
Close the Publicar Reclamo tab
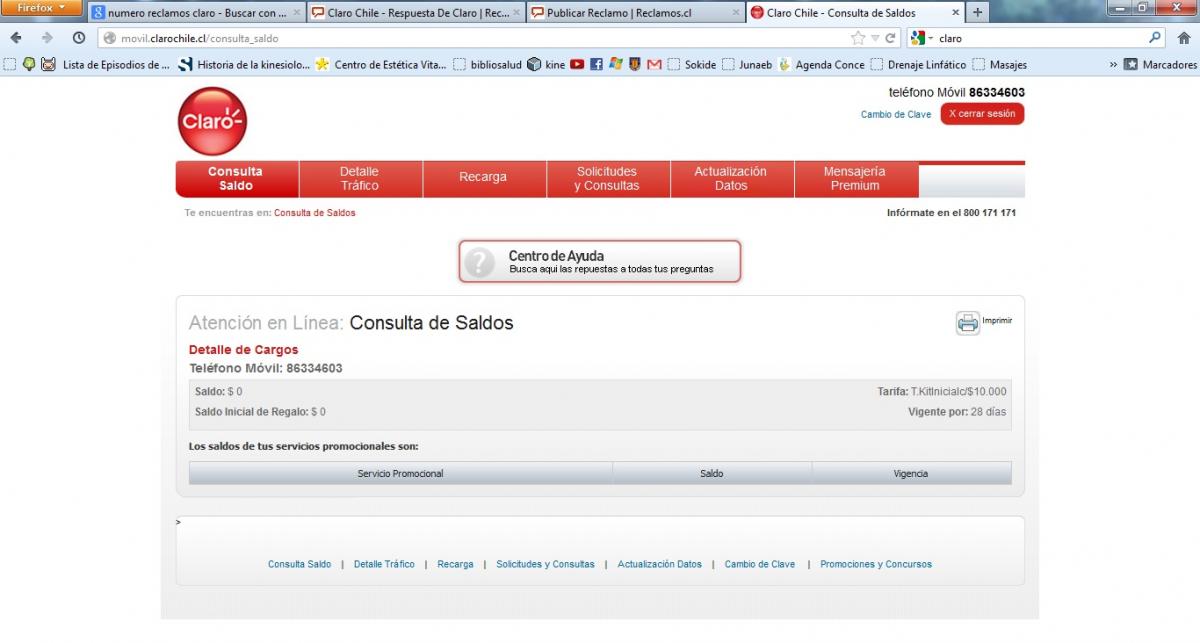(x=737, y=13)
